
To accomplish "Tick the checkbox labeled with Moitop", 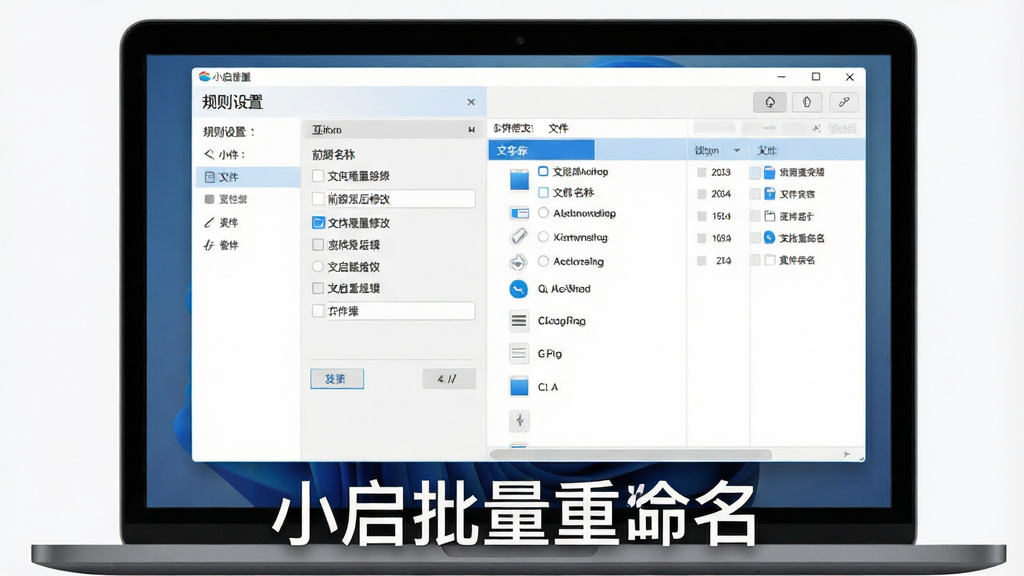I will click(543, 171).
